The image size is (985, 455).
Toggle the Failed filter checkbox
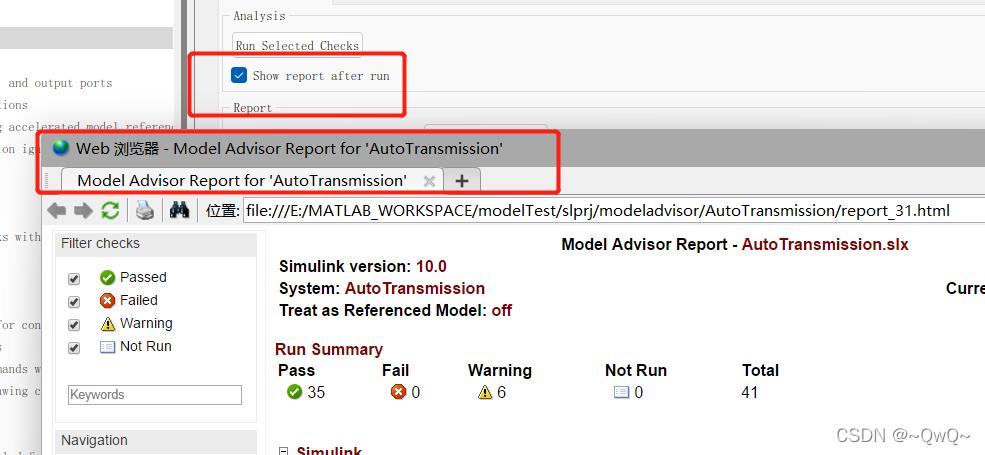(74, 302)
